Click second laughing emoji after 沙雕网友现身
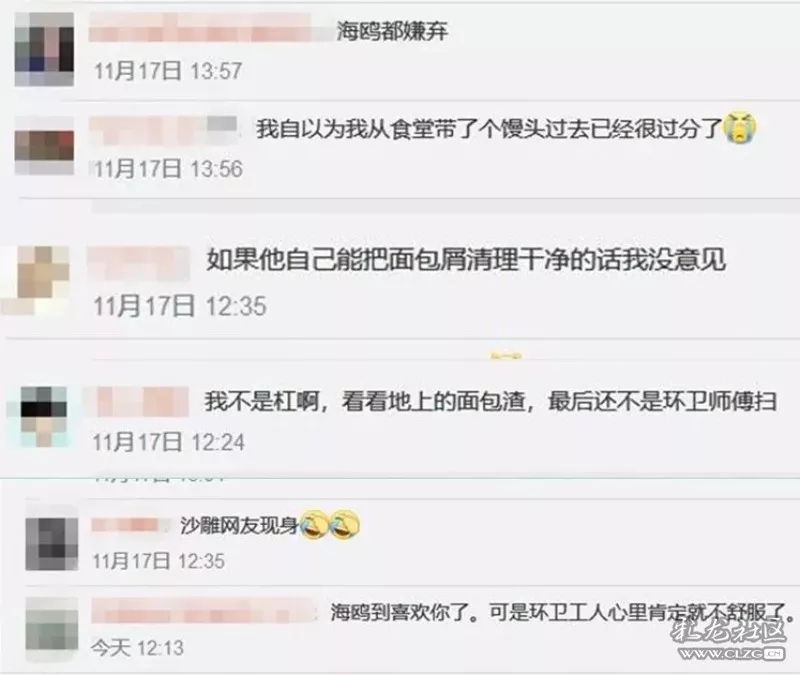The width and height of the screenshot is (800, 675). click(x=344, y=525)
